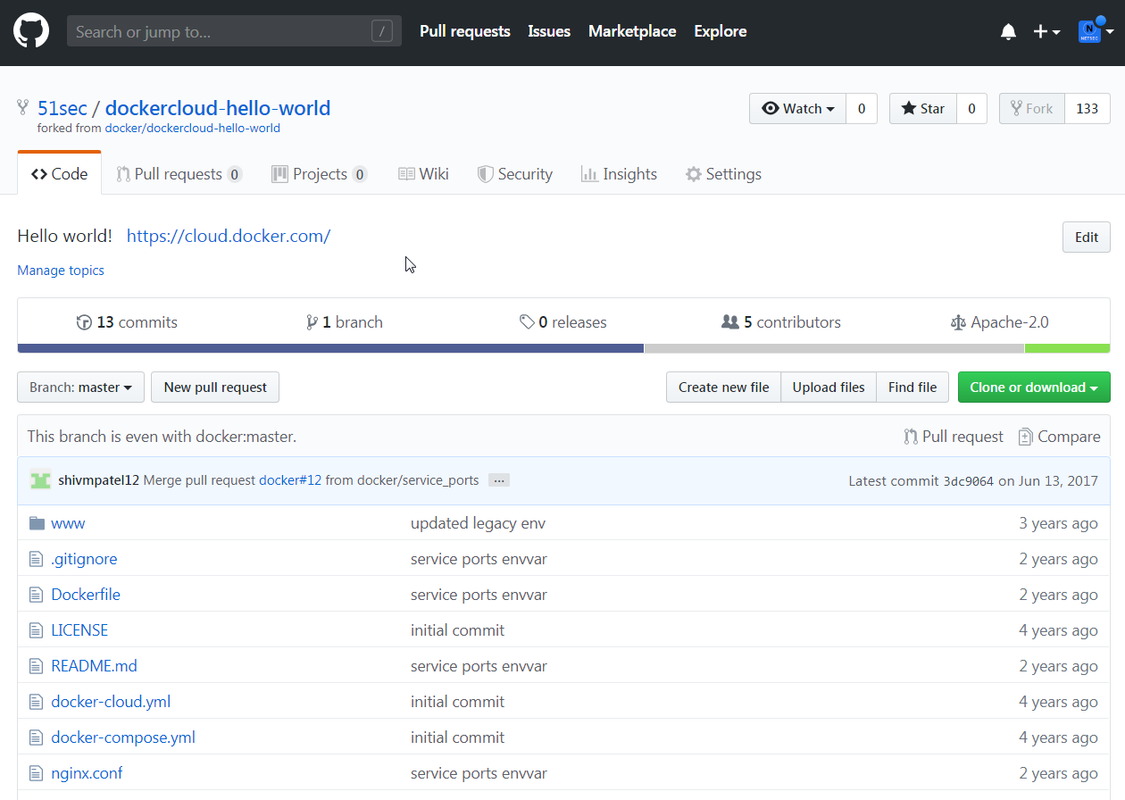Open Explore in the top navigation
This screenshot has width=1125, height=800.
[x=720, y=32]
